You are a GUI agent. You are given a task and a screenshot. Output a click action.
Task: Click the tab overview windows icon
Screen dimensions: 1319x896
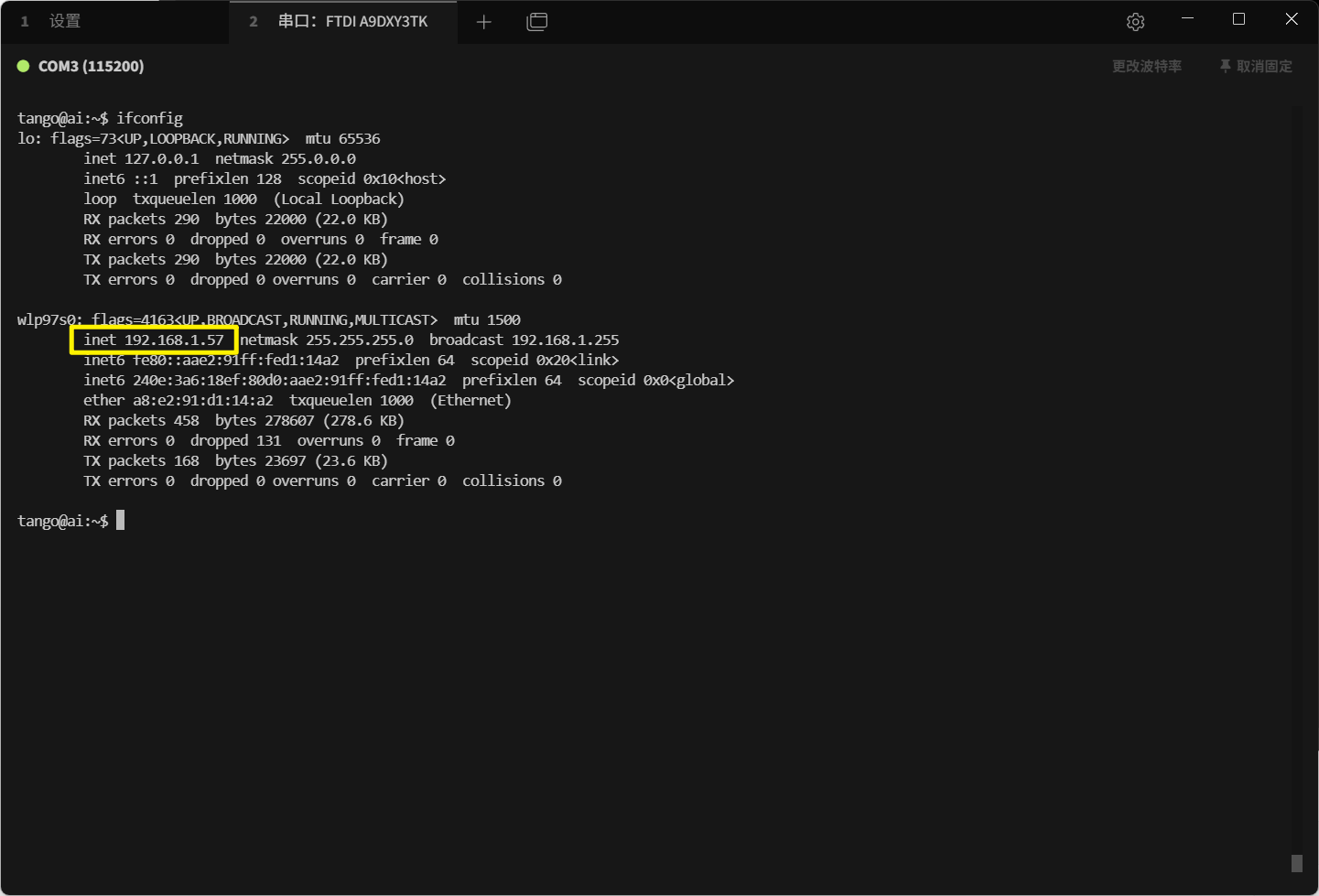point(537,22)
